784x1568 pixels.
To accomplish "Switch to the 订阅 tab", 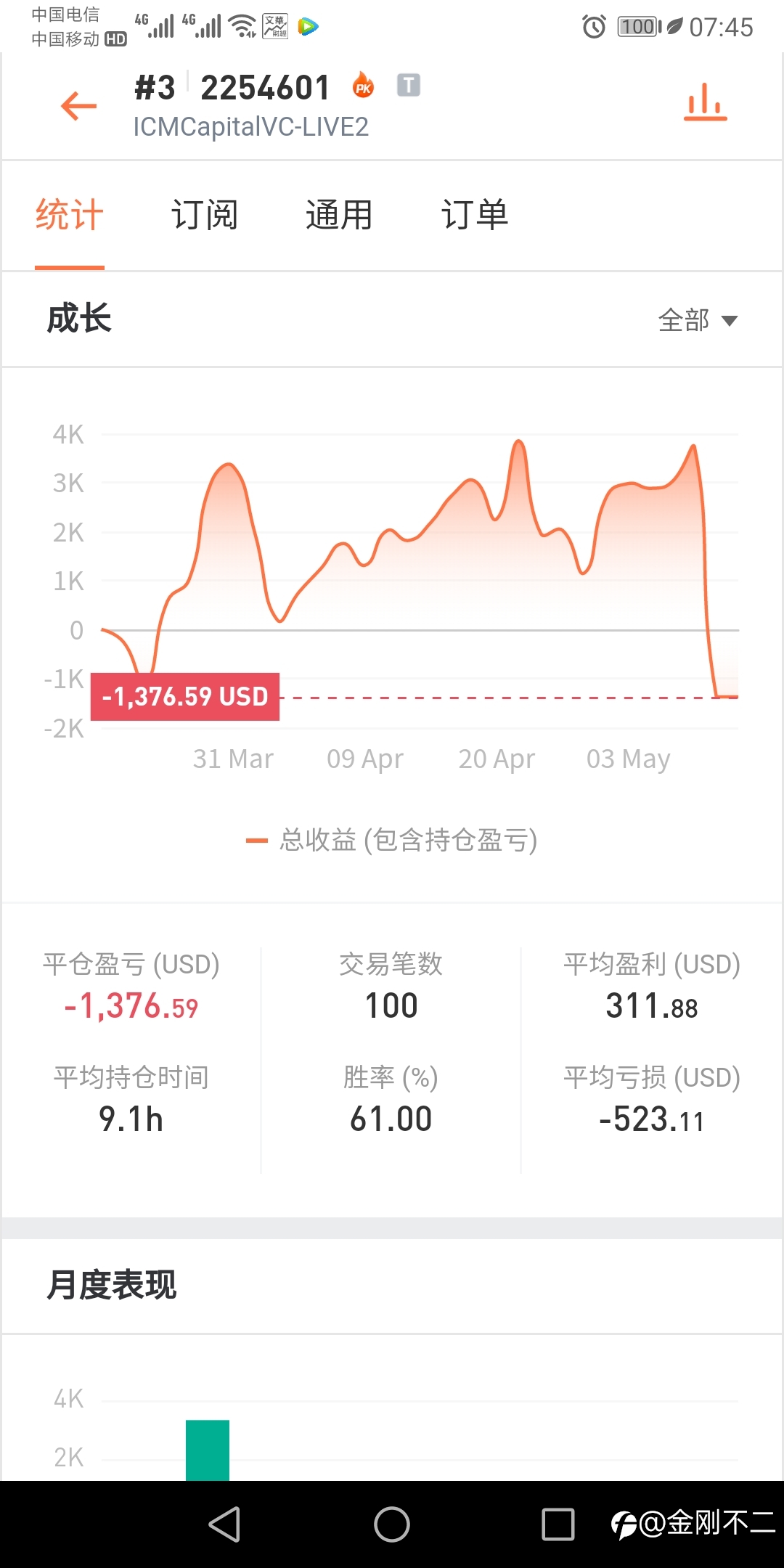I will (x=205, y=215).
